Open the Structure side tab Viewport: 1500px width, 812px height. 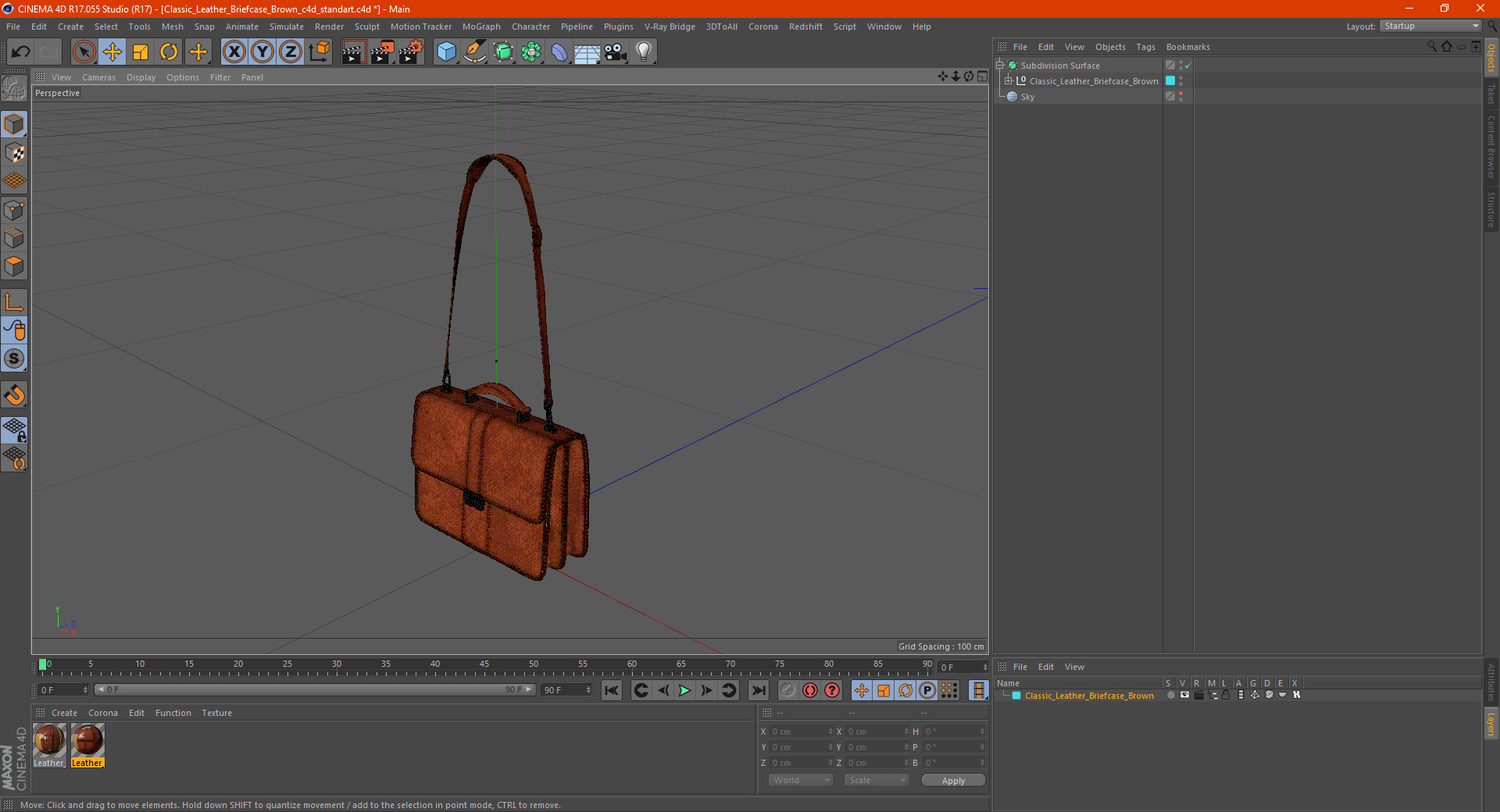point(1491,209)
